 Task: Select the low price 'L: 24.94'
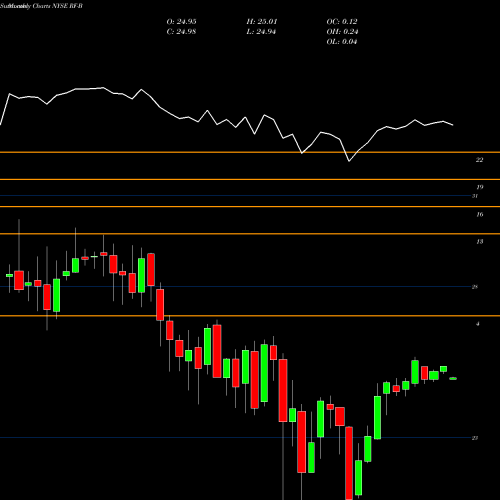pyautogui.click(x=261, y=32)
